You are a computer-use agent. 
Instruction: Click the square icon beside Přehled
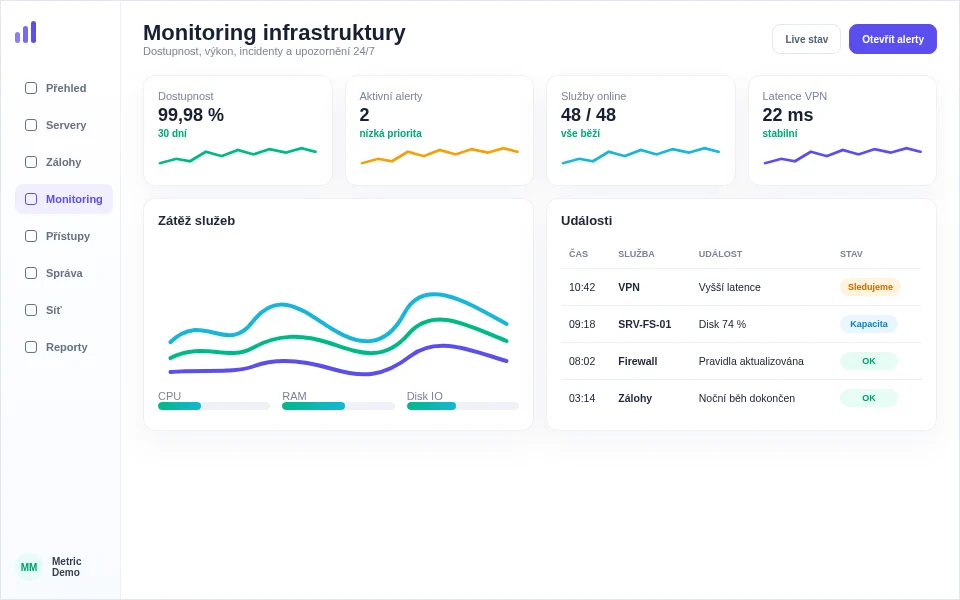pos(31,88)
